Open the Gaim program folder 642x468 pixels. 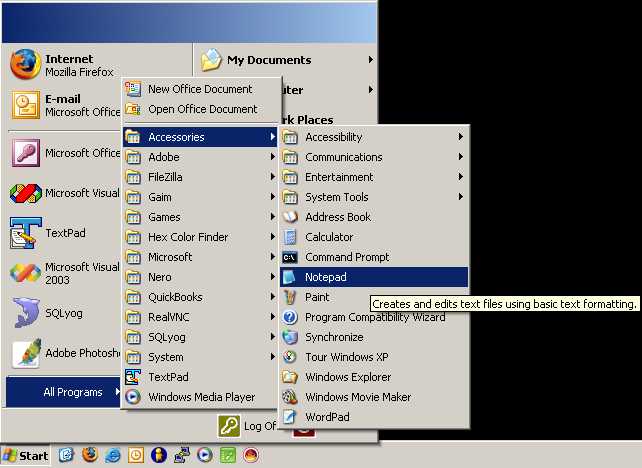pos(200,197)
